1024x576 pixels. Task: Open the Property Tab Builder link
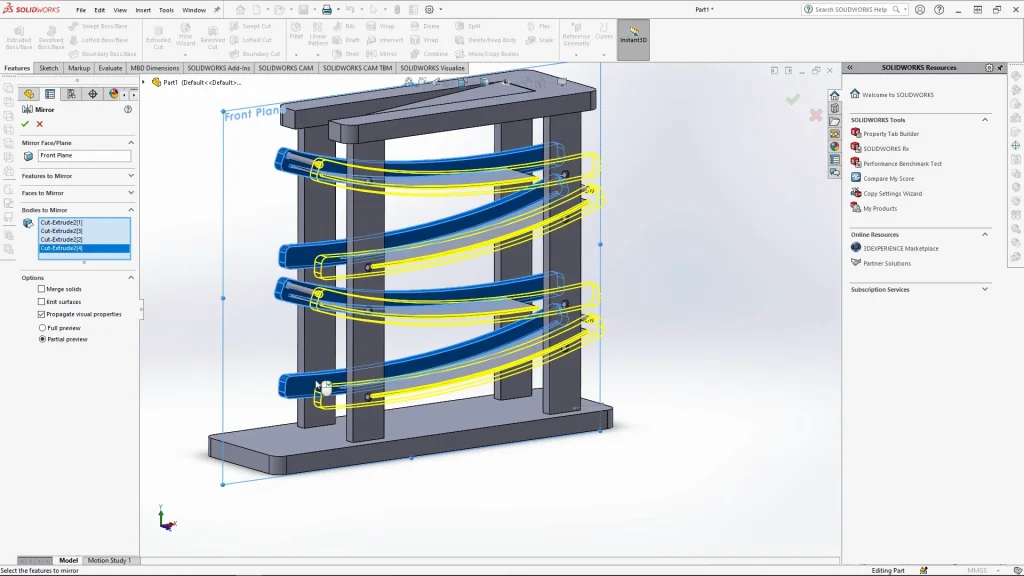tap(890, 134)
